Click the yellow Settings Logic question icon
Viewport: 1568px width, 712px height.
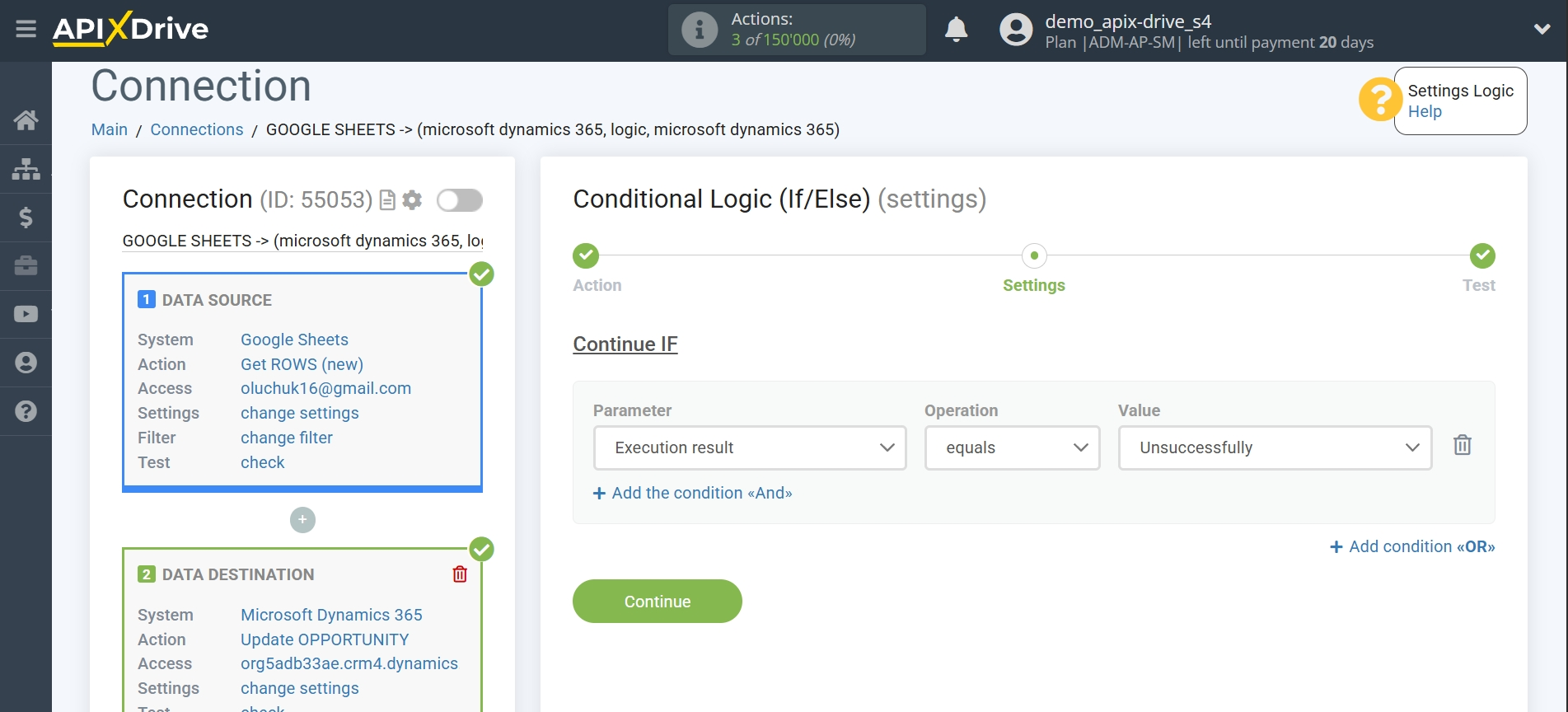[x=1379, y=100]
